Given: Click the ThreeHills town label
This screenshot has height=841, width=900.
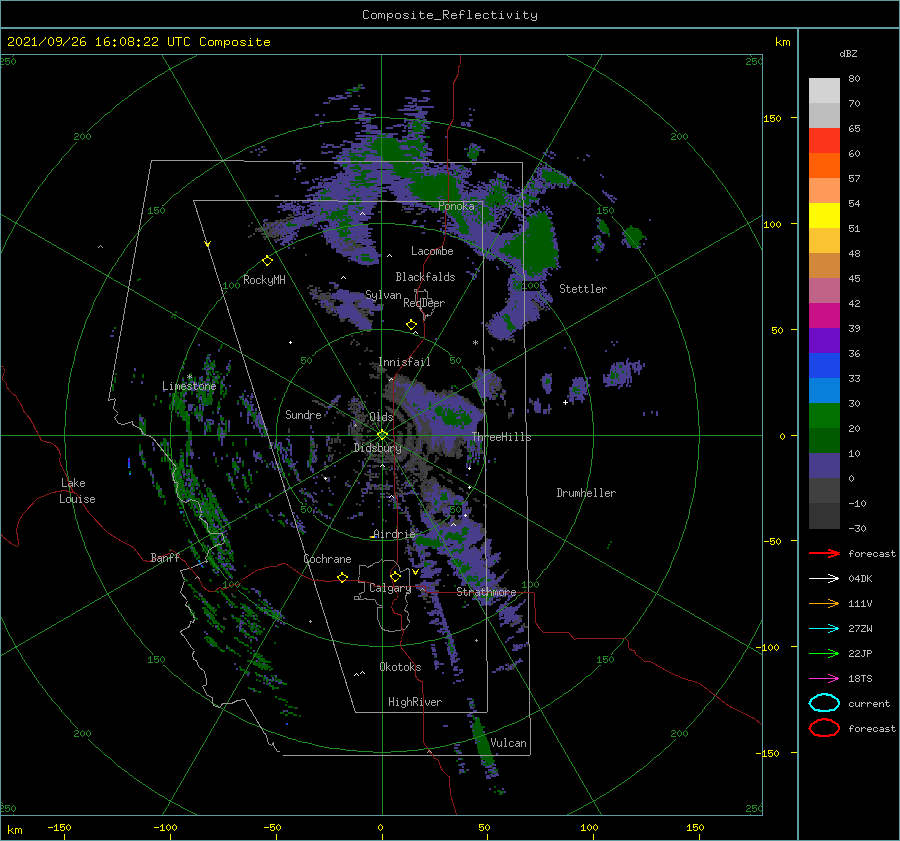Looking at the screenshot, I should pos(501,437).
